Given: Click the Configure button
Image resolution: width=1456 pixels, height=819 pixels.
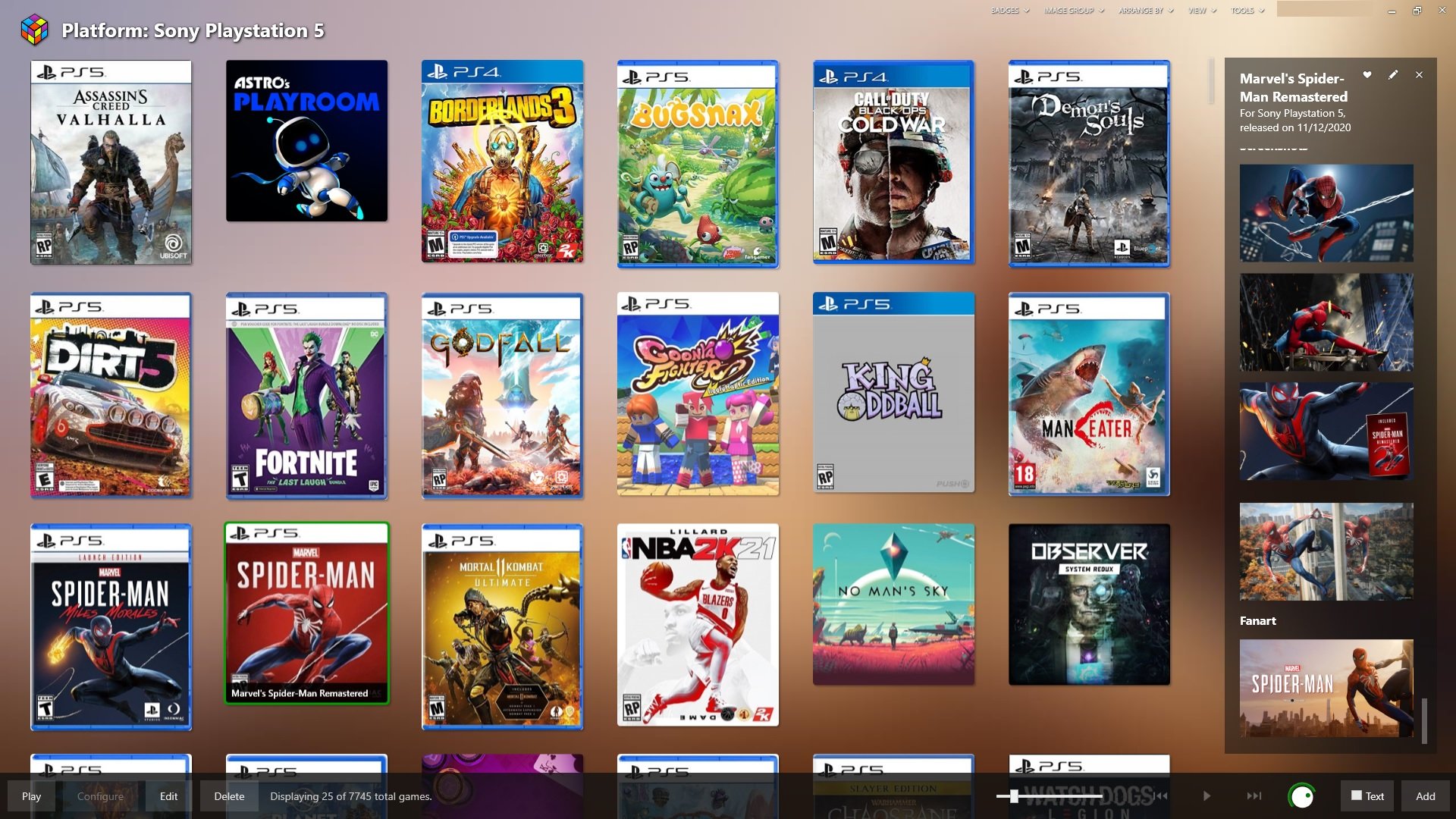Looking at the screenshot, I should pos(100,796).
